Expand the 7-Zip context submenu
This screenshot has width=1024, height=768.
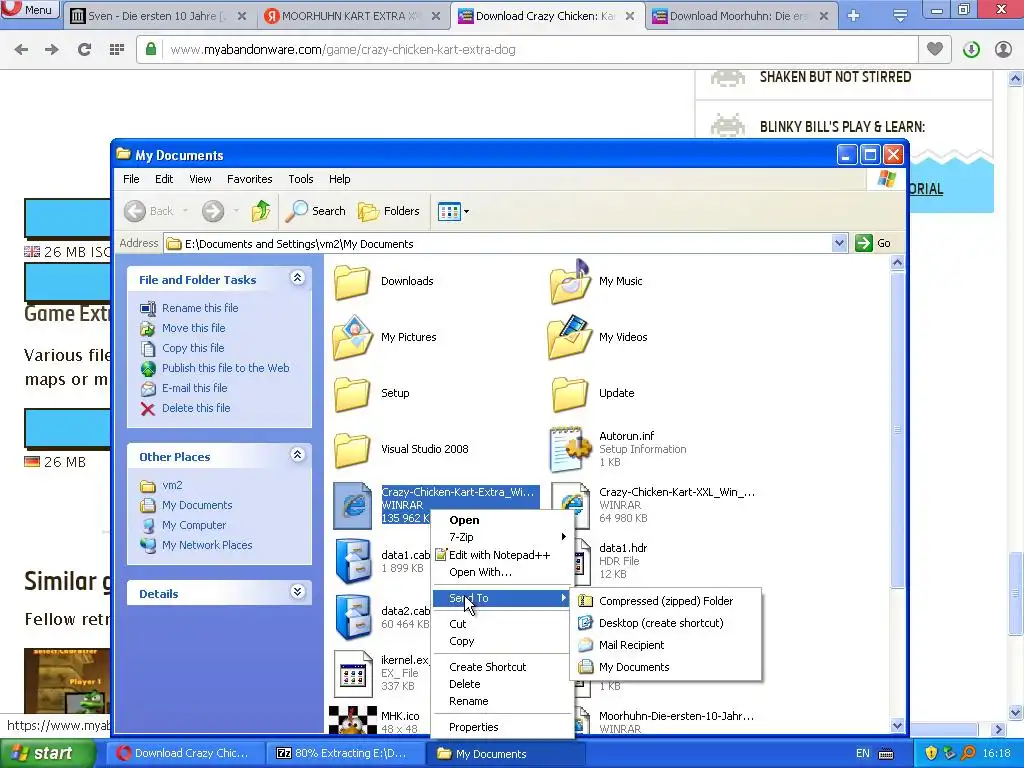point(502,537)
